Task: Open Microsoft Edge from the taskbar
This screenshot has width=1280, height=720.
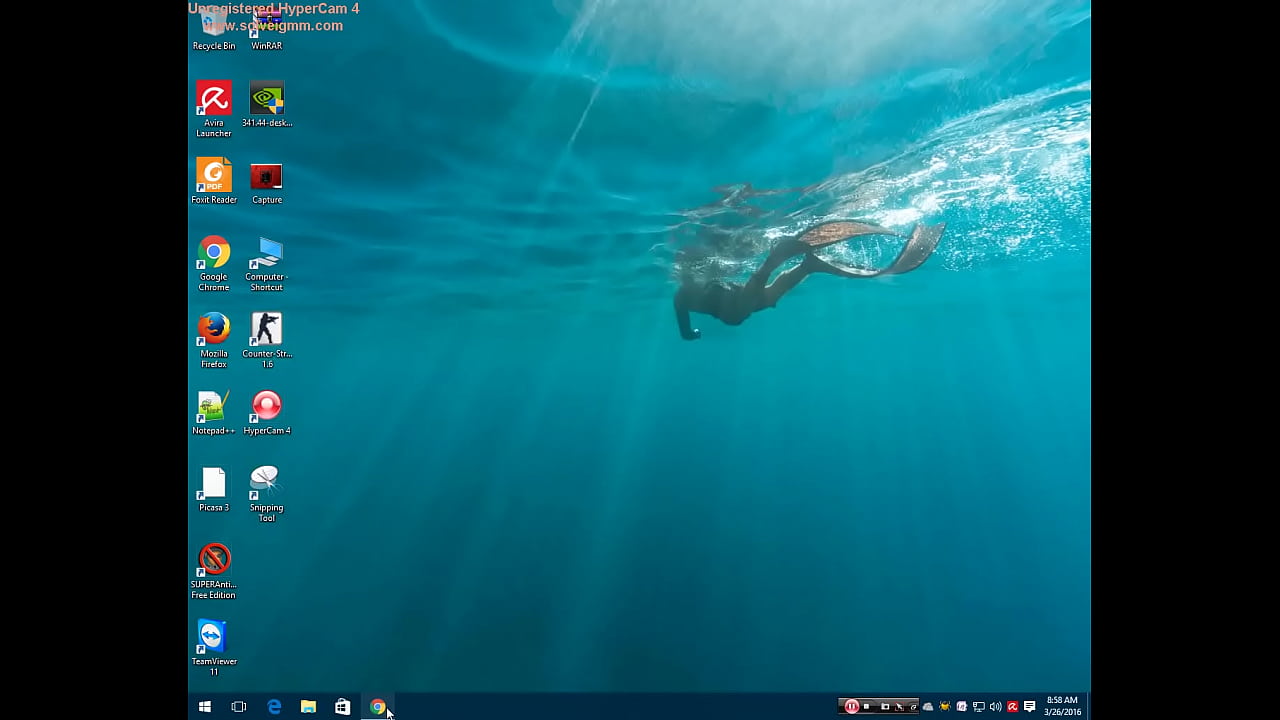Action: [274, 707]
